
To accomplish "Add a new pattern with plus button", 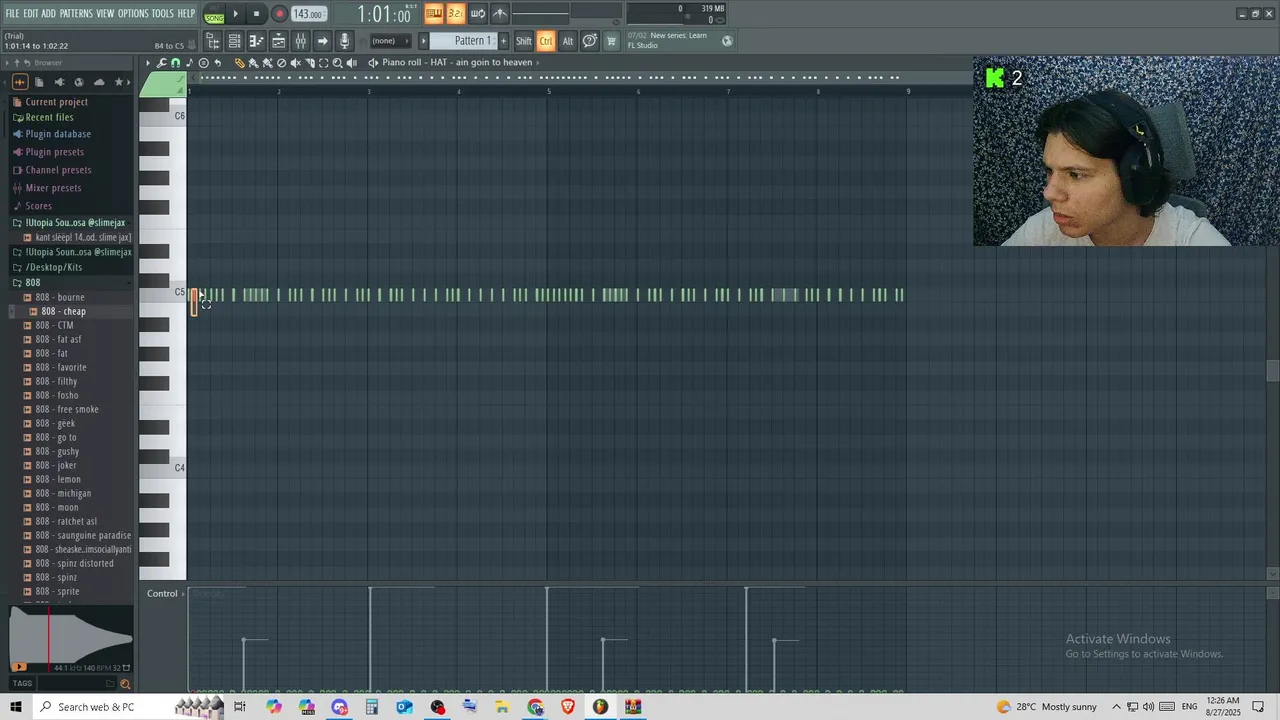I will pos(503,41).
